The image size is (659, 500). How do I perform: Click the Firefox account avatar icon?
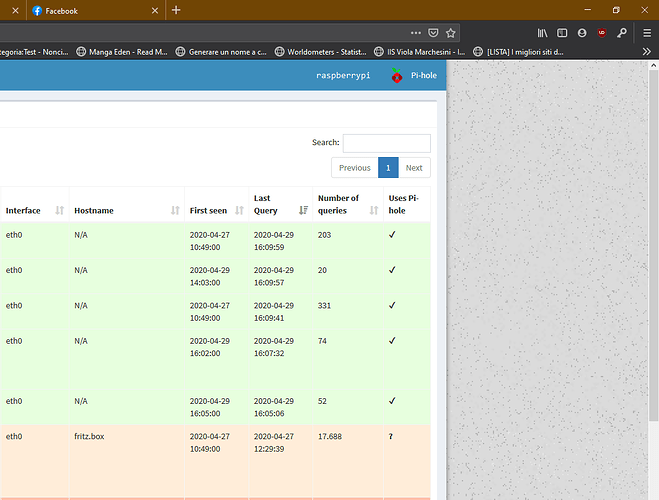click(582, 32)
